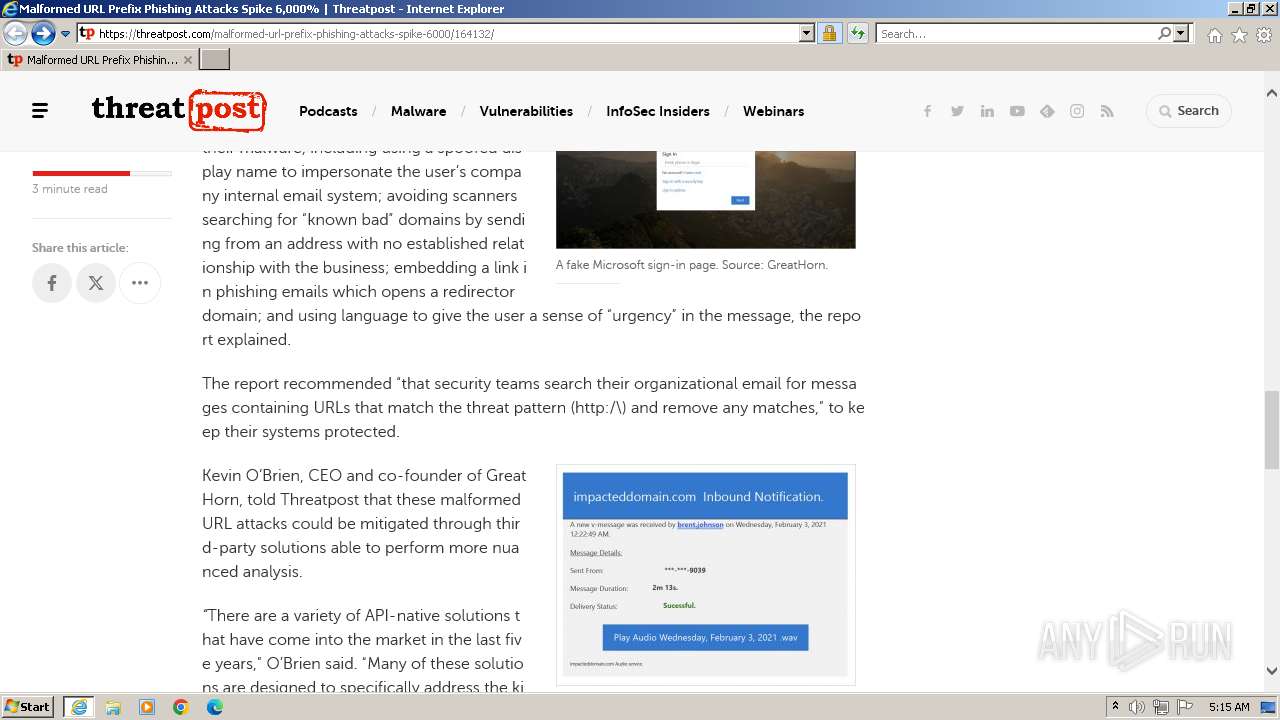Image resolution: width=1280 pixels, height=720 pixels.
Task: Click the security lock icon in address bar
Action: tap(829, 33)
